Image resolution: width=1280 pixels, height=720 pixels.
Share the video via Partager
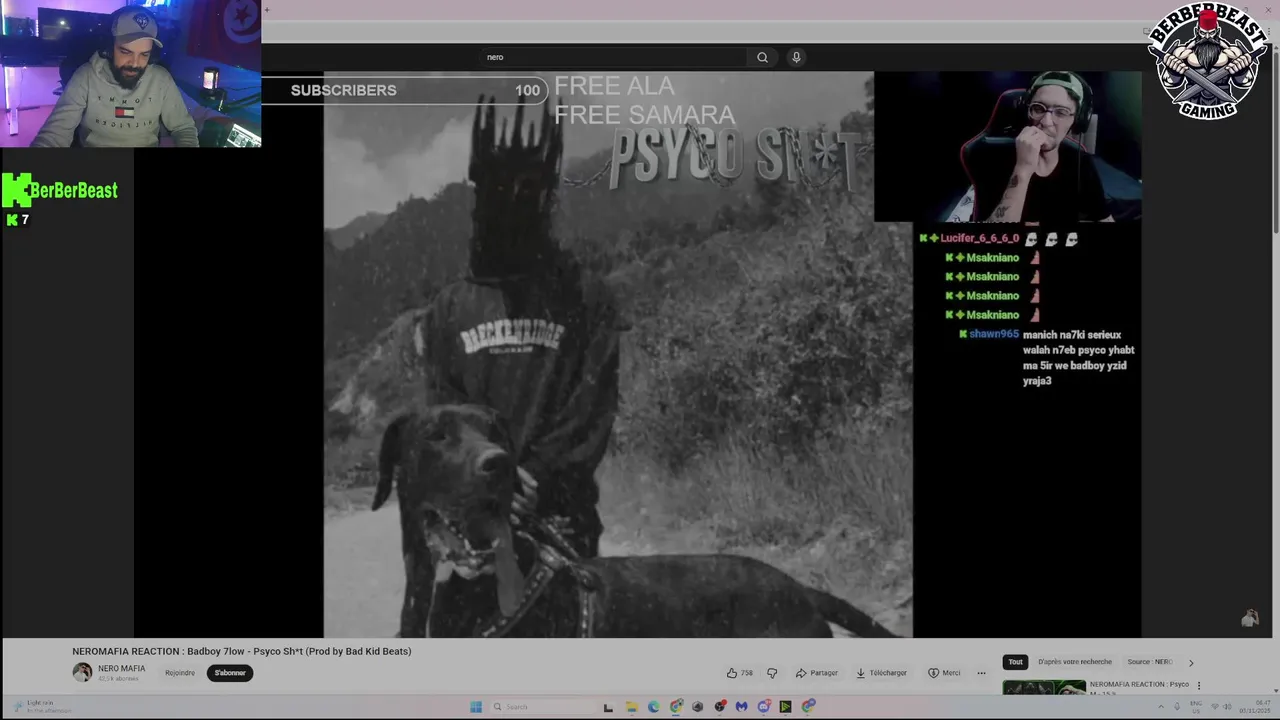coord(816,673)
